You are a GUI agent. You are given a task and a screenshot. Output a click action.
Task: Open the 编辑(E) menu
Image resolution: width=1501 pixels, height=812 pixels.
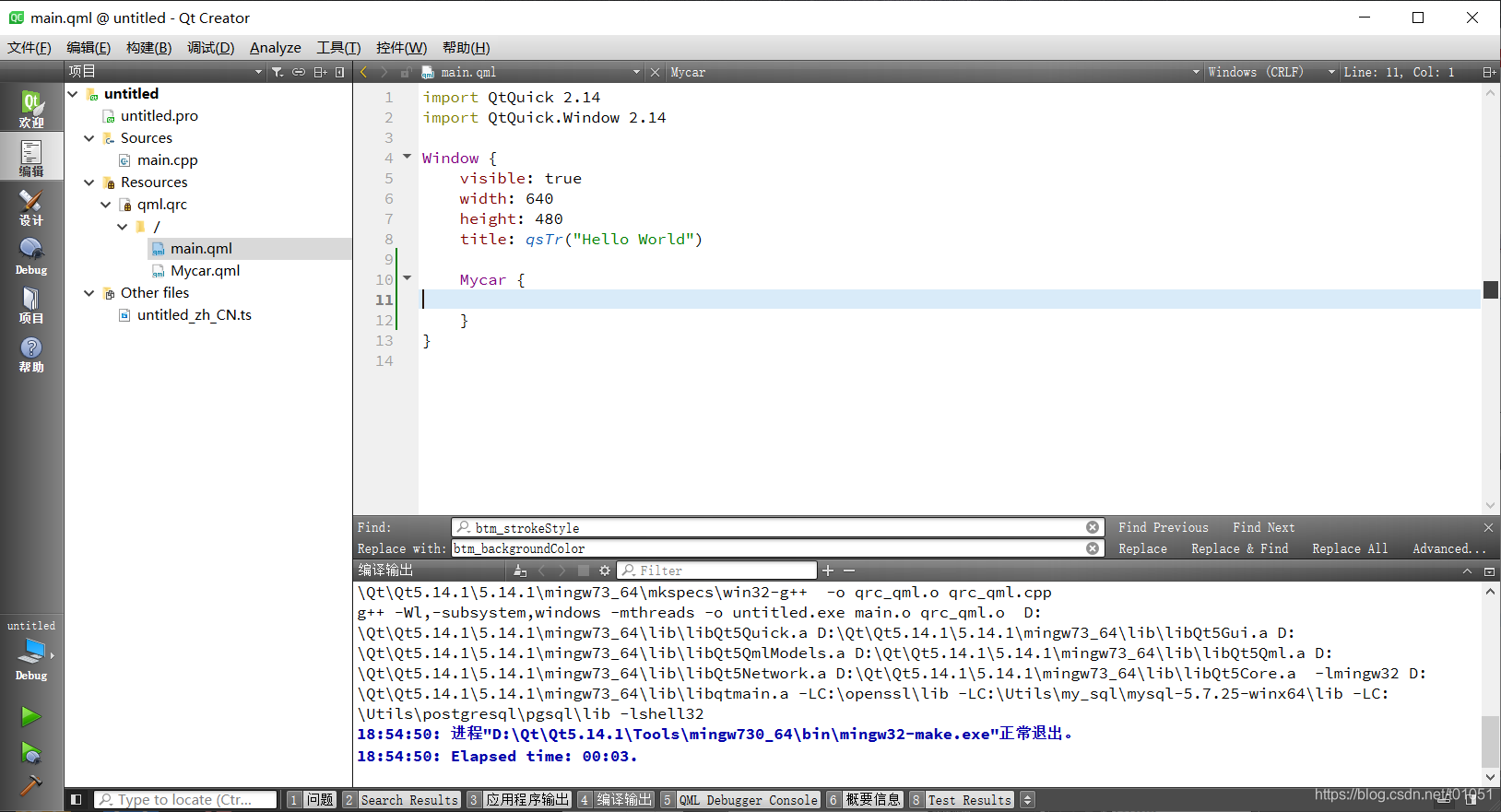coord(89,47)
